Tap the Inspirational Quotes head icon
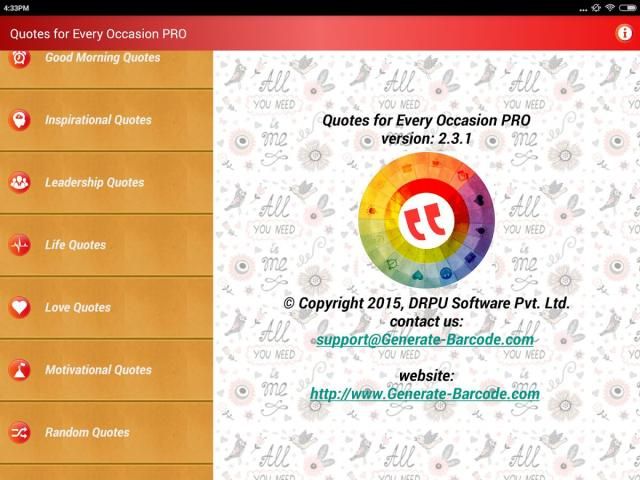640x480 pixels. point(19,120)
